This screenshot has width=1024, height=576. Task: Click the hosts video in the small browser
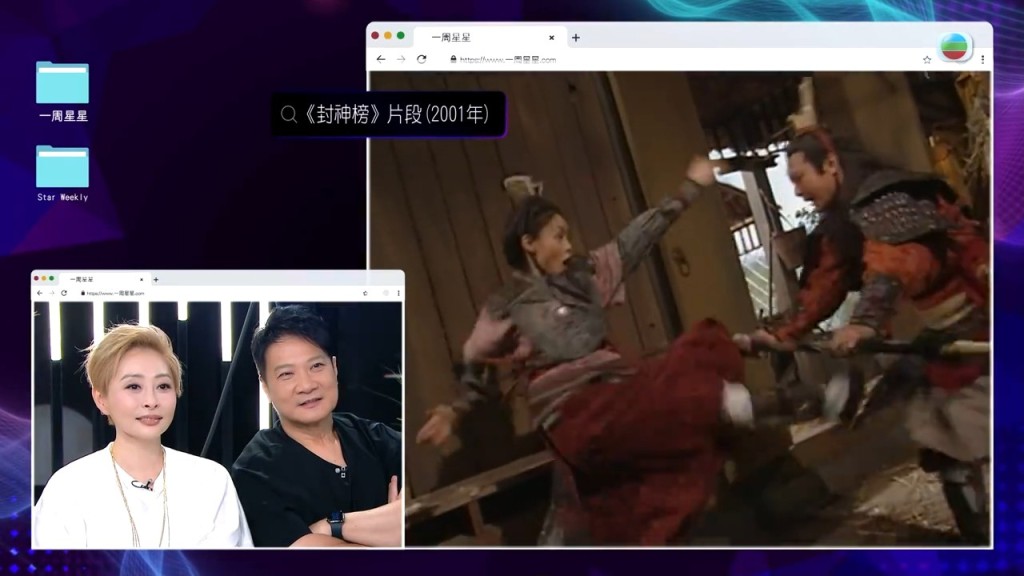click(x=218, y=424)
